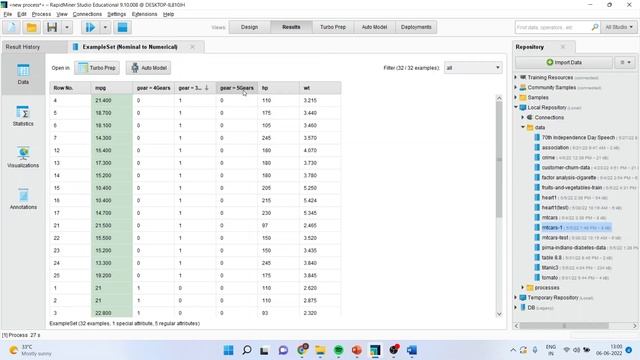This screenshot has width=640, height=360.
Task: Open the Extensions menu
Action: point(144,14)
